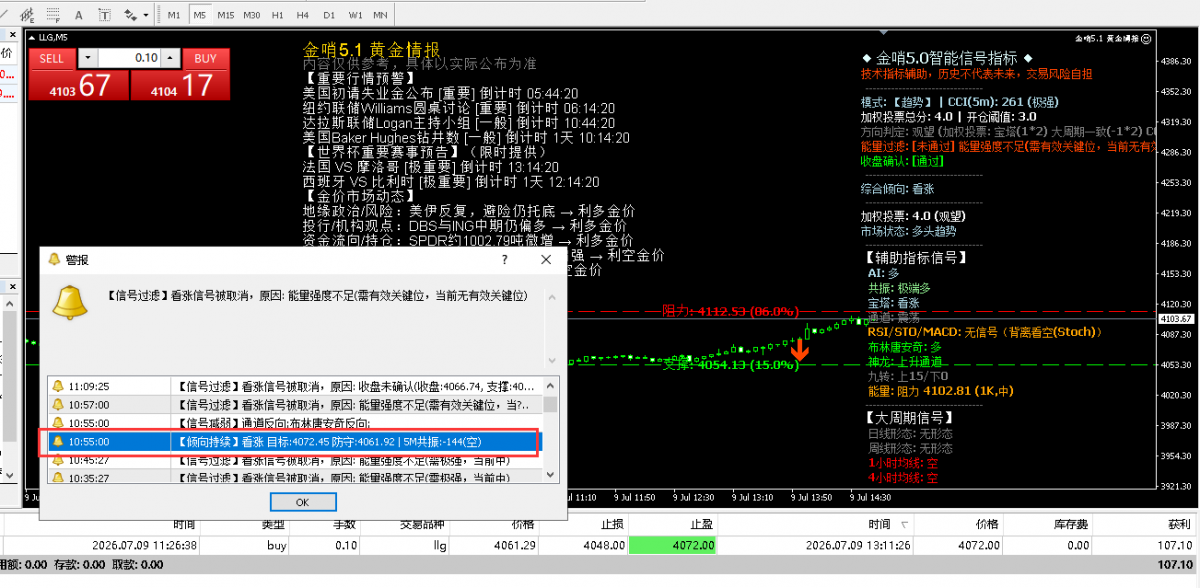
Task: Select the Fibonacci fan drawing tool
Action: click(53, 15)
